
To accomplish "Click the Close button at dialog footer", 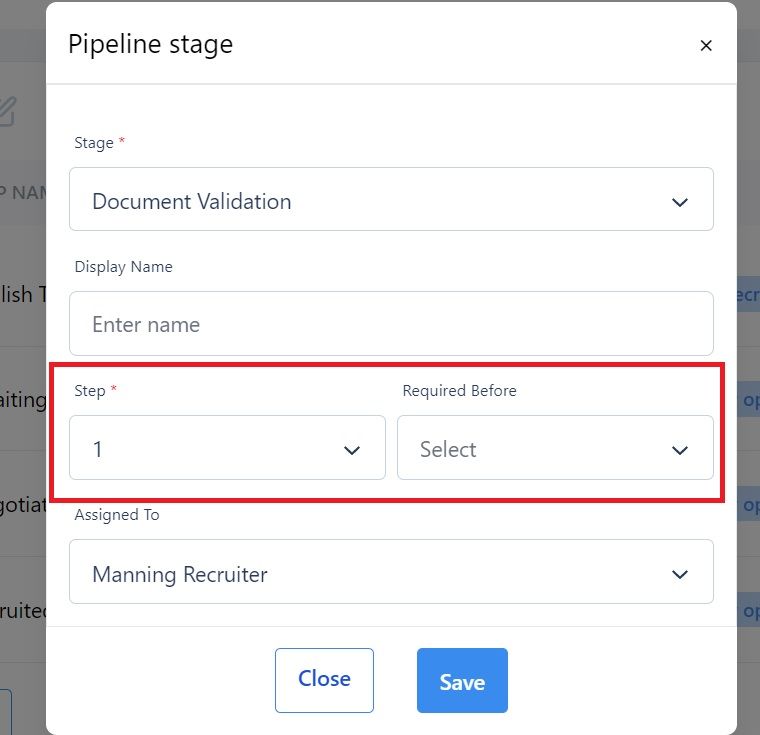I will [324, 681].
